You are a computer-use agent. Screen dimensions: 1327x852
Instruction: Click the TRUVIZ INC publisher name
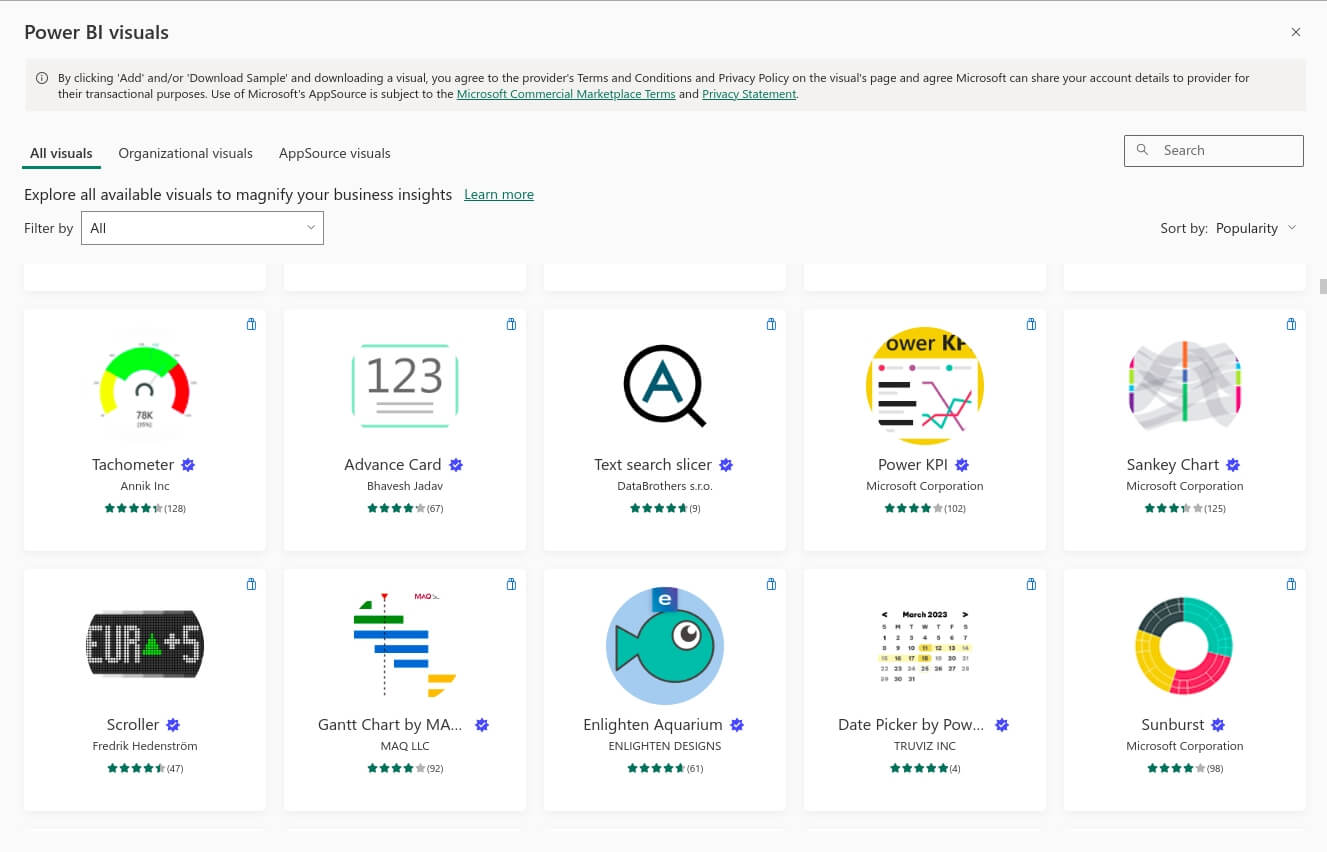tap(925, 746)
